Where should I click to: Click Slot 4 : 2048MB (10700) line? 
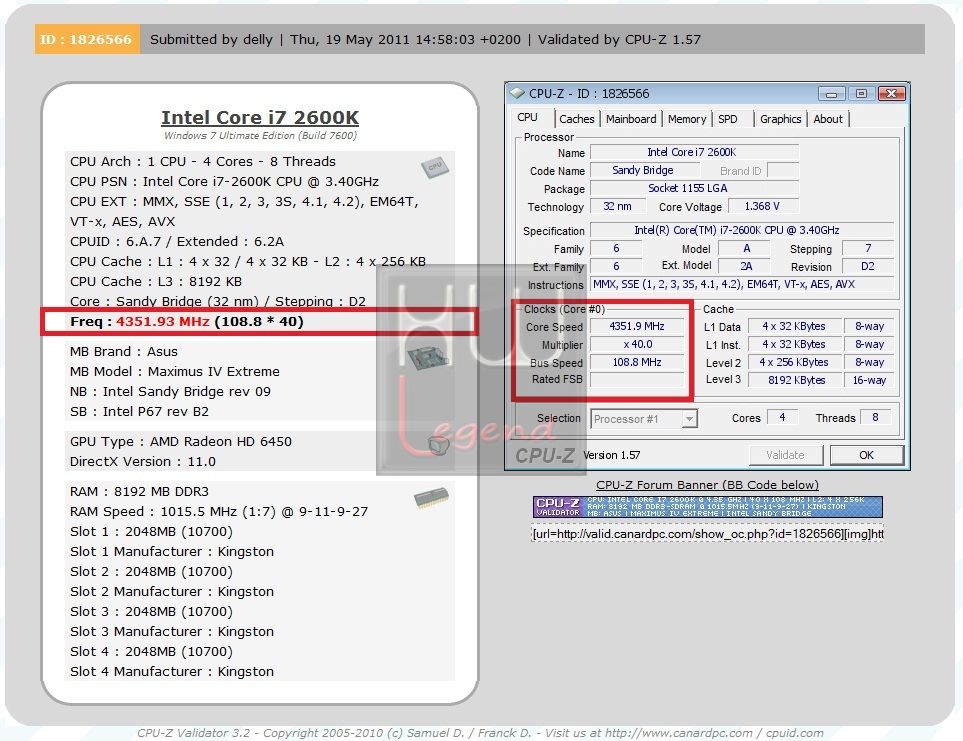click(151, 651)
